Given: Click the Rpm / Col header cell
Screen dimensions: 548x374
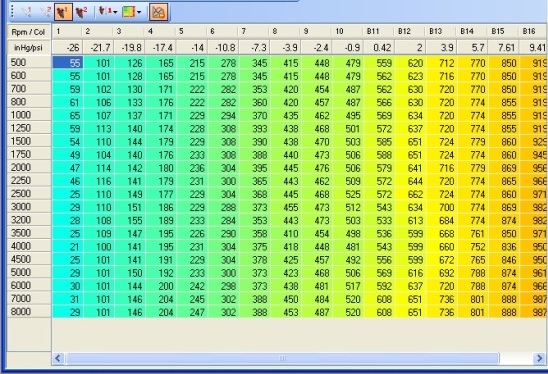Looking at the screenshot, I should tap(29, 32).
